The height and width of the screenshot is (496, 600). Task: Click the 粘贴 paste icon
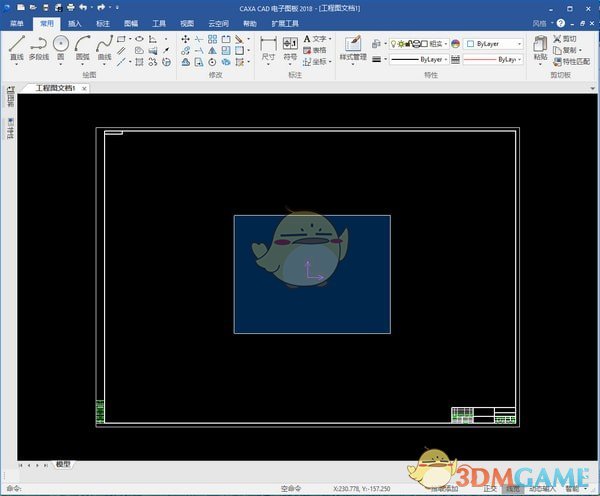point(541,49)
